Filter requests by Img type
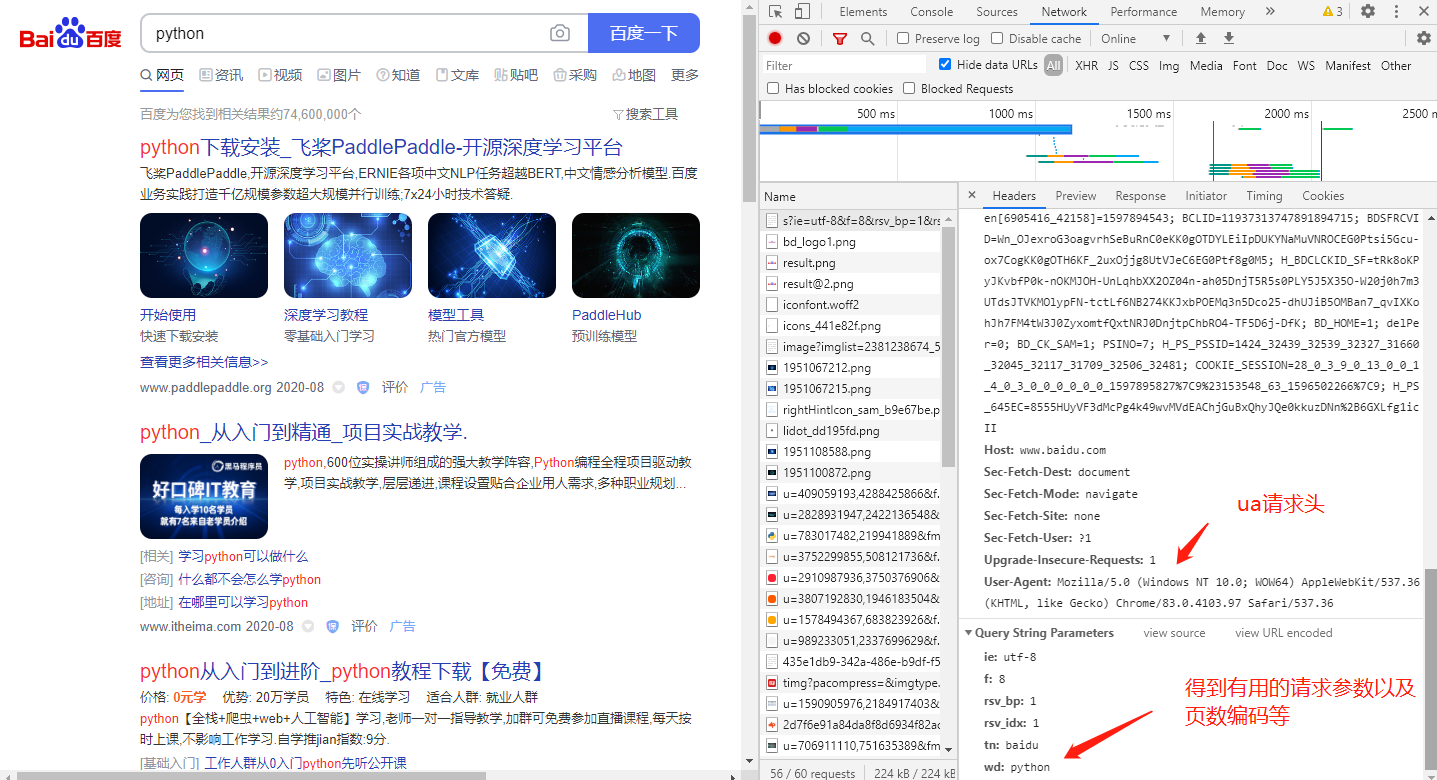1437x780 pixels. pyautogui.click(x=1168, y=65)
